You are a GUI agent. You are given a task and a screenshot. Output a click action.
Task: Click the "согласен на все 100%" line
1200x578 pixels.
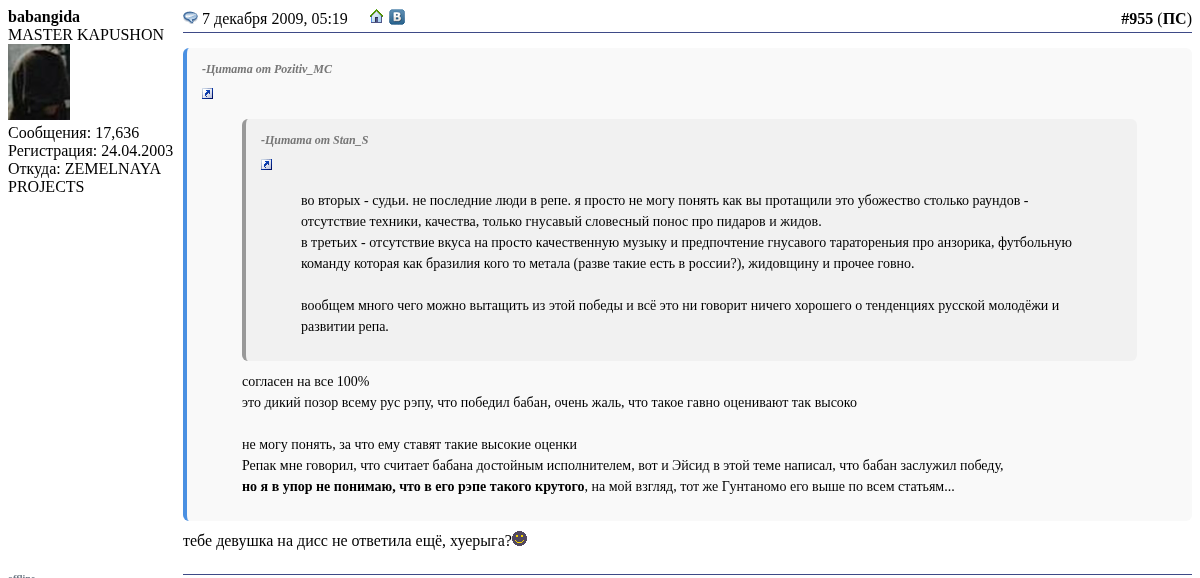(305, 382)
